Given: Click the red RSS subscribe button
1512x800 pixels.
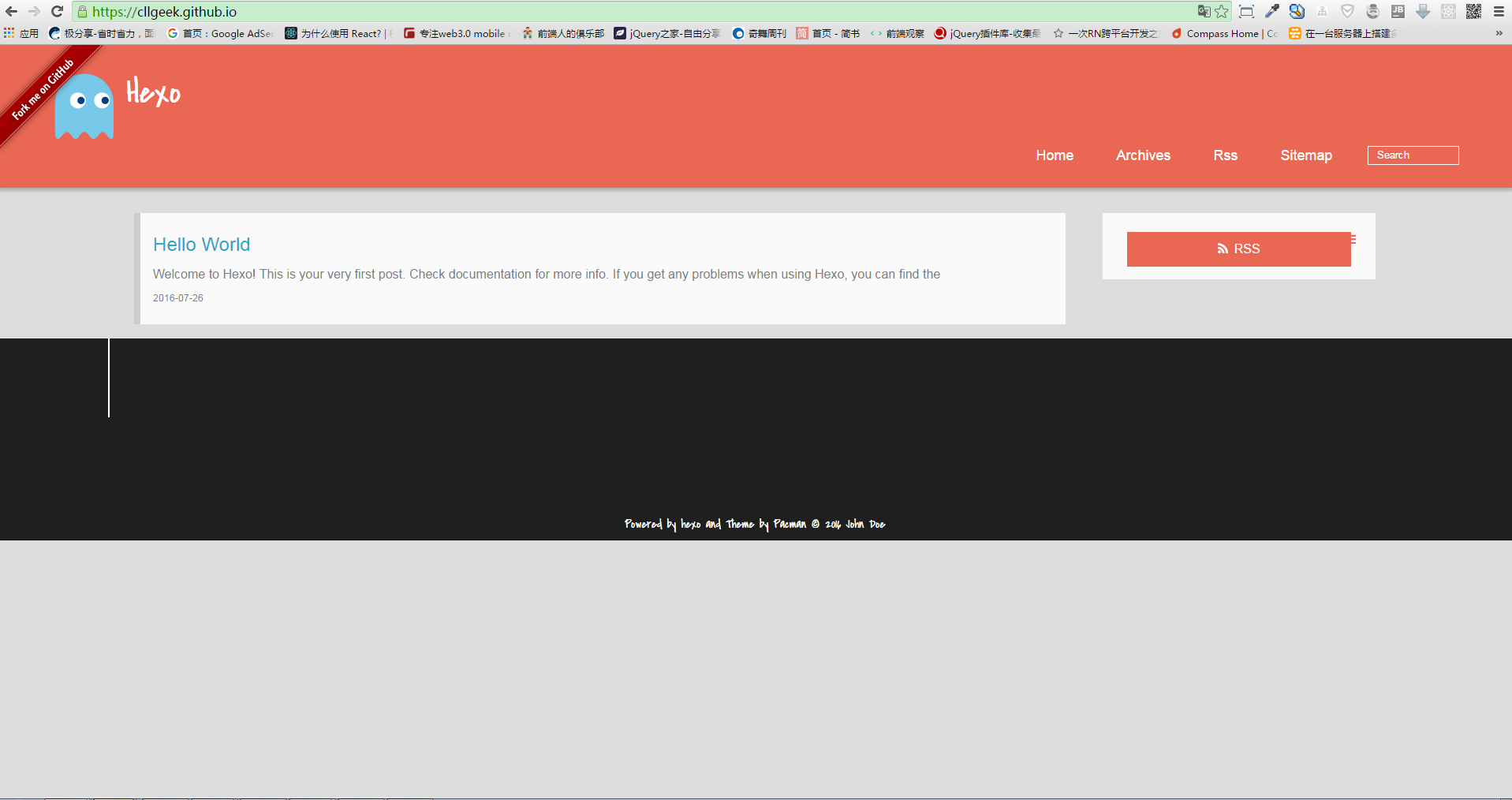Looking at the screenshot, I should coord(1238,249).
